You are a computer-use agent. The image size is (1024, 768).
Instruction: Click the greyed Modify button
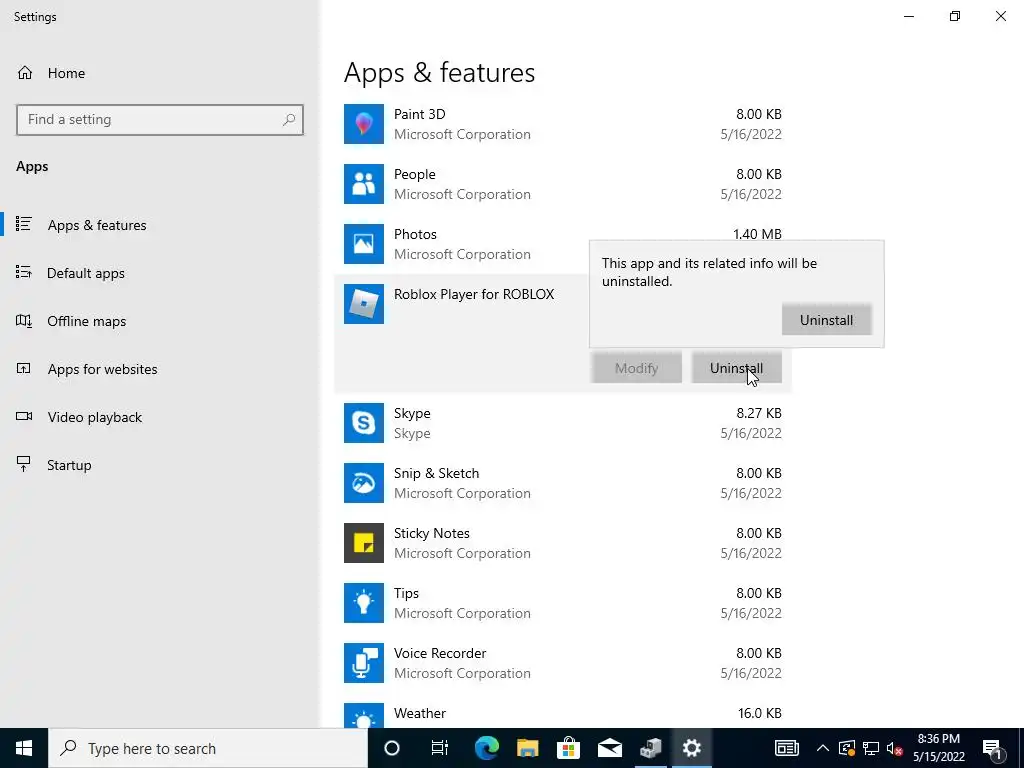pyautogui.click(x=636, y=368)
